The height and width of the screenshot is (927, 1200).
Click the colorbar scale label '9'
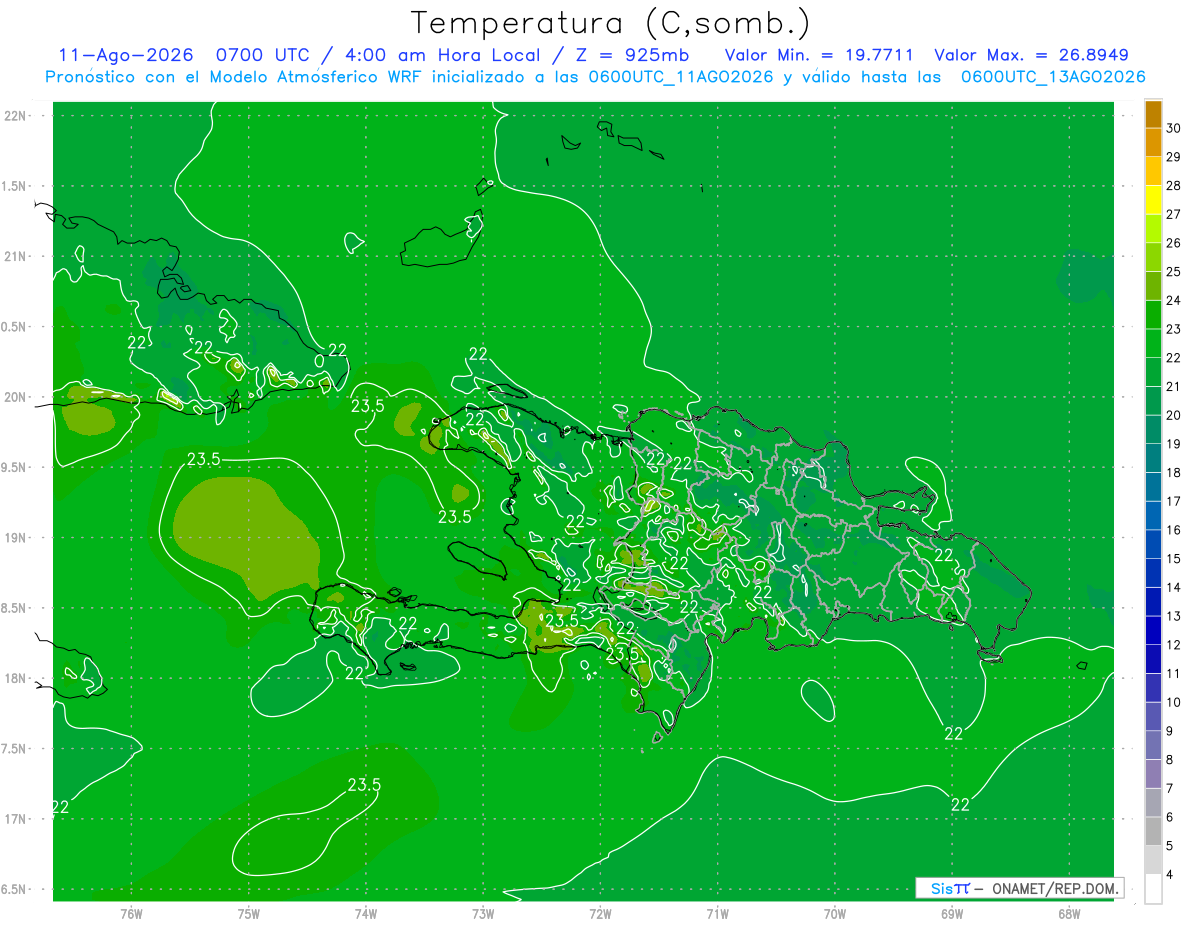[x=1171, y=731]
